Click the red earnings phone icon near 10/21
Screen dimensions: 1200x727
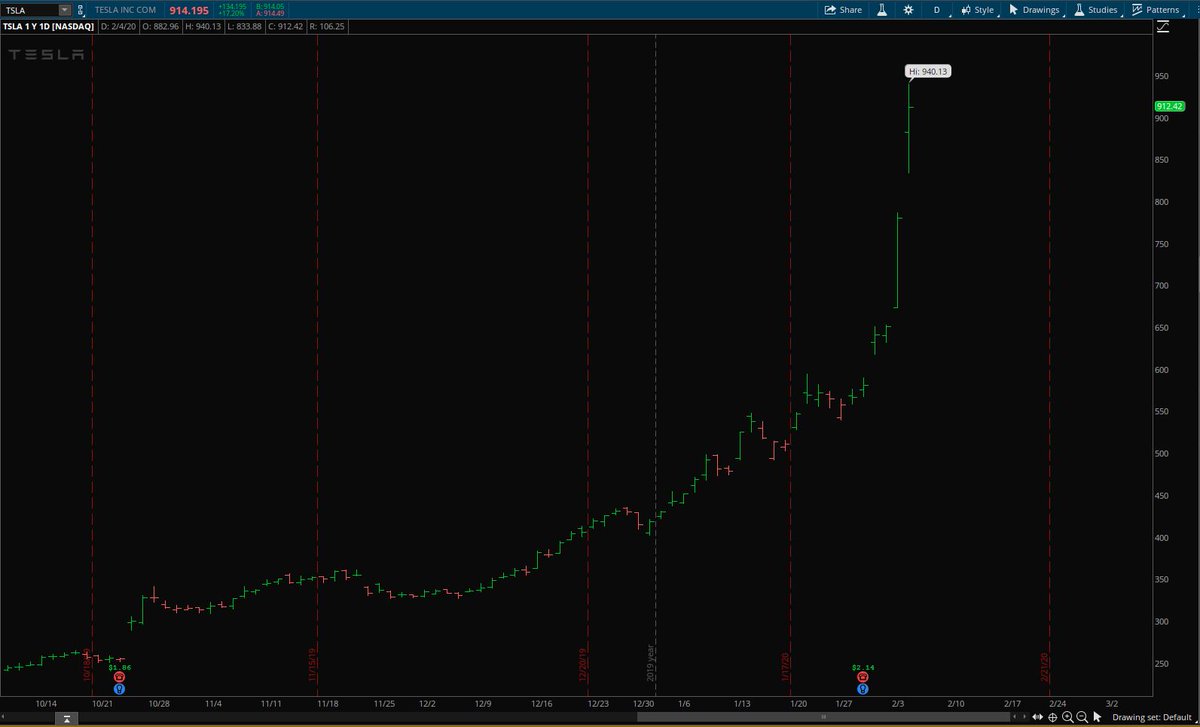tap(120, 677)
